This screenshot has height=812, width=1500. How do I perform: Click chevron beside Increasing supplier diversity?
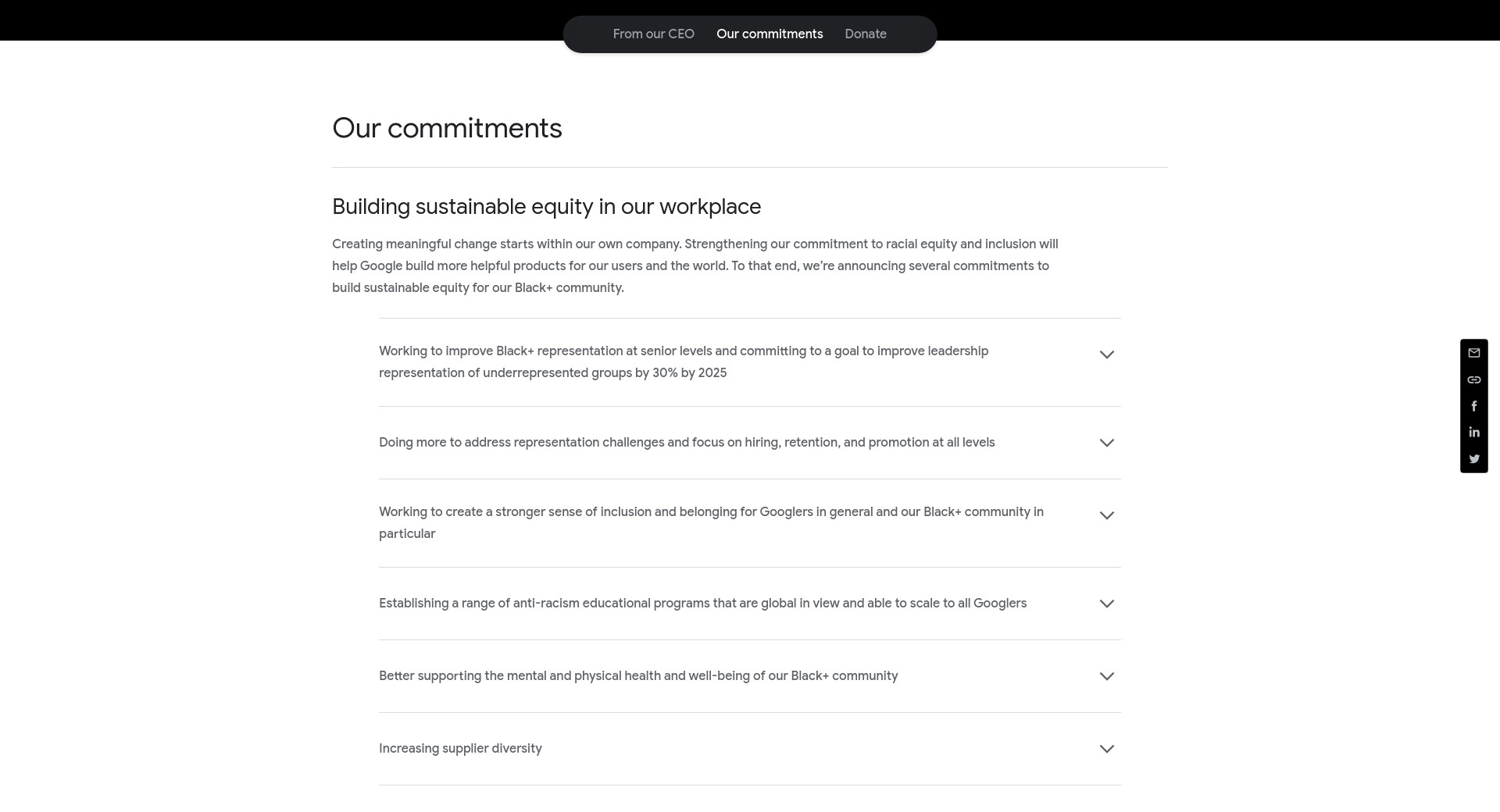[x=1106, y=749]
